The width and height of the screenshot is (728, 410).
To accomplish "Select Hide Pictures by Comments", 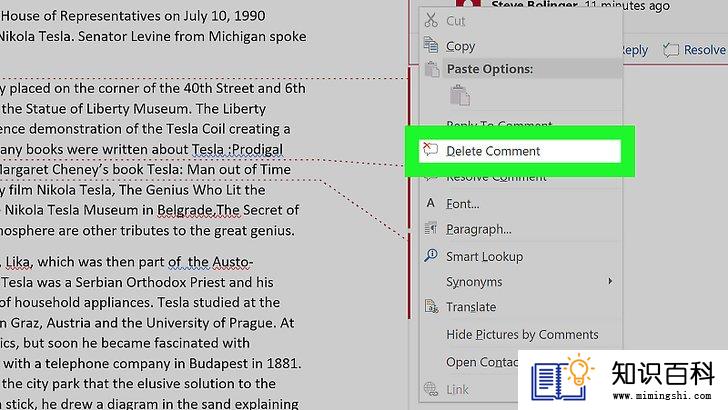I will coord(520,334).
